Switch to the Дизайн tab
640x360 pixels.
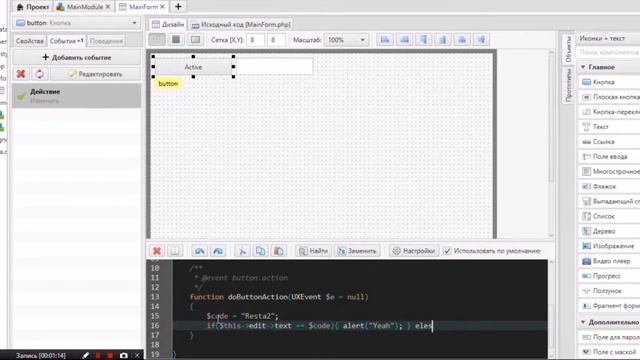(167, 24)
